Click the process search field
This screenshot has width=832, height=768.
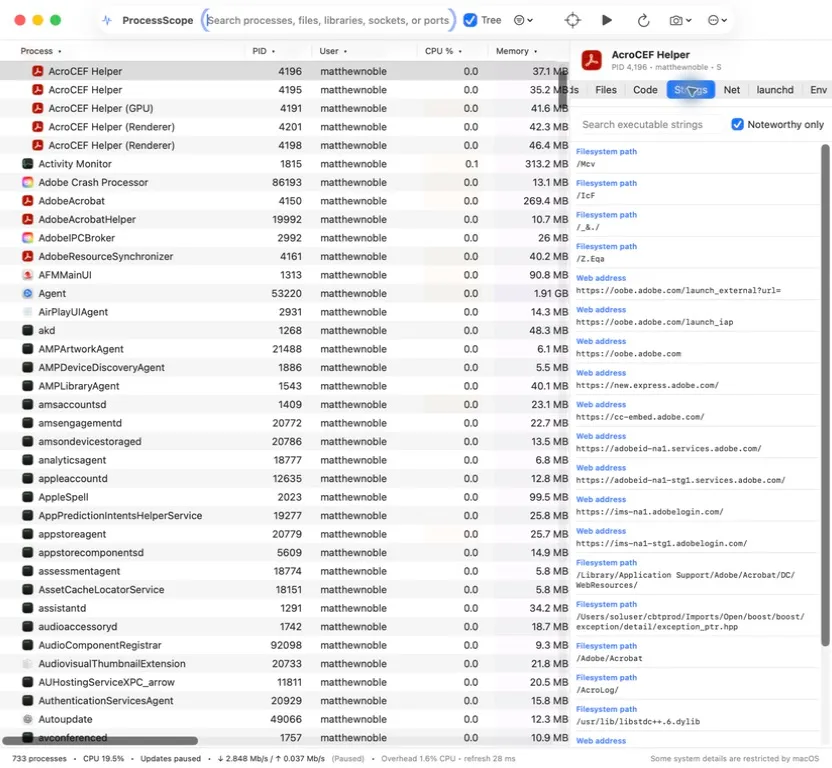pos(328,20)
